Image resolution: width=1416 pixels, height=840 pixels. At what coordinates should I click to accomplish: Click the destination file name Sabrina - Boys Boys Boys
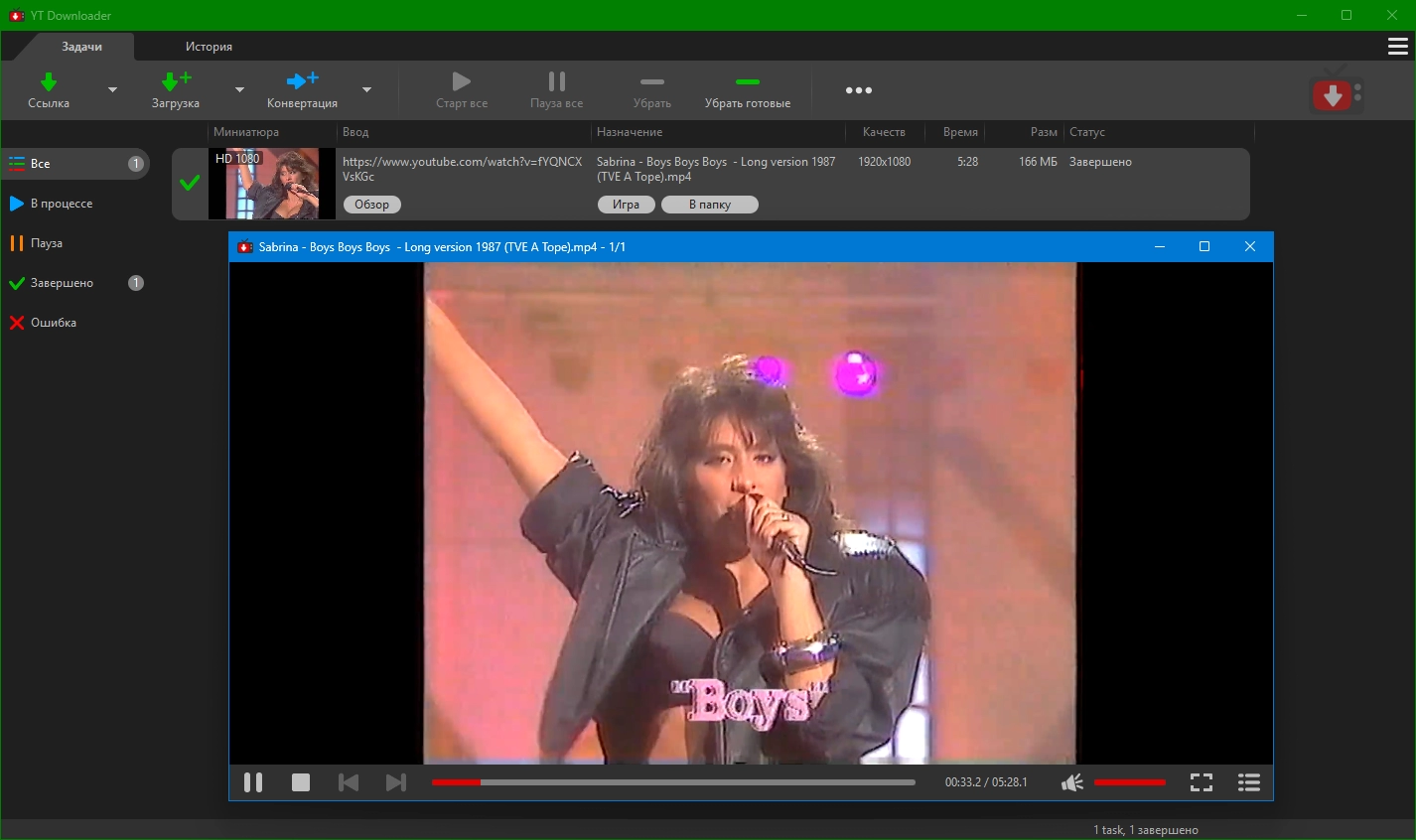[716, 169]
